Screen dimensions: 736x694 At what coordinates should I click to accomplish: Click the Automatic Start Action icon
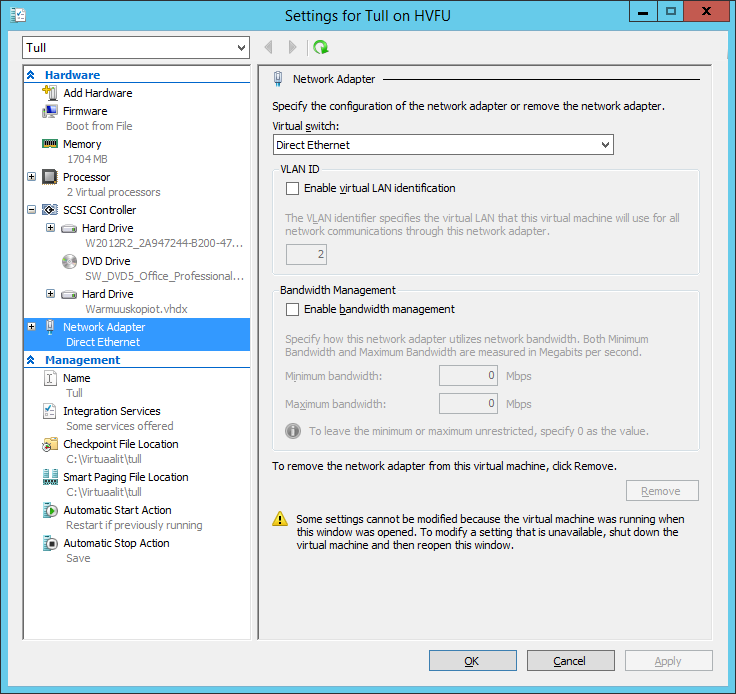click(x=50, y=510)
